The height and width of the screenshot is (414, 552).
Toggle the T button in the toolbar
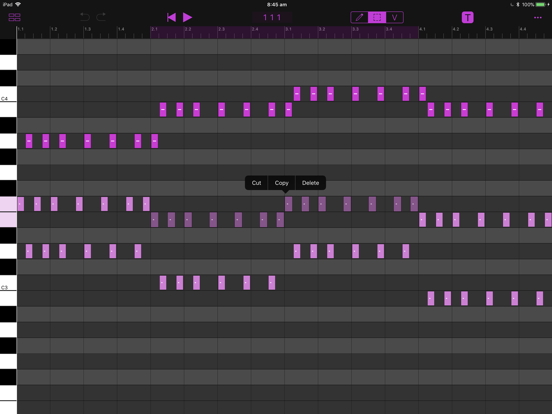click(x=468, y=17)
